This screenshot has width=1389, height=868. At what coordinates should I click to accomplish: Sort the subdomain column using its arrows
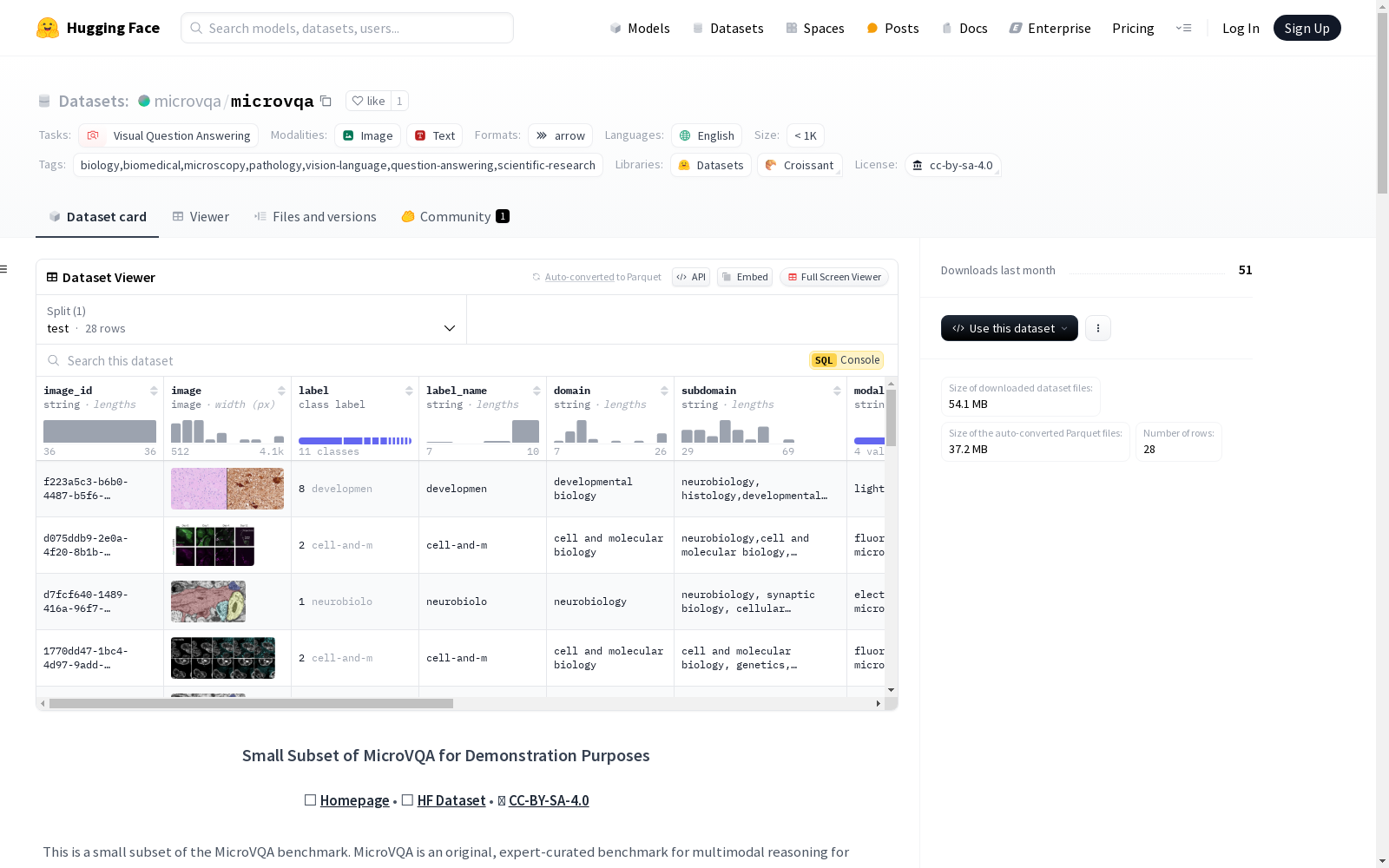coord(837,391)
